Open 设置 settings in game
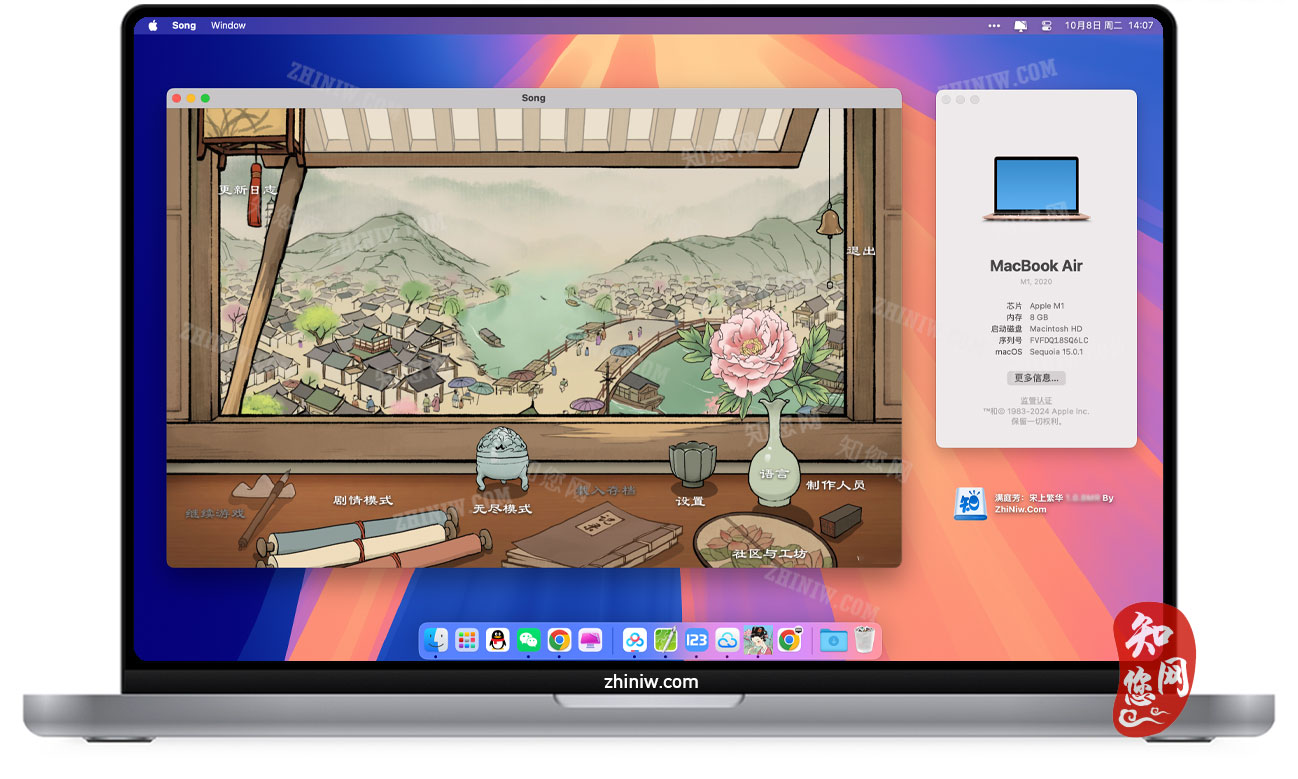 click(x=690, y=501)
